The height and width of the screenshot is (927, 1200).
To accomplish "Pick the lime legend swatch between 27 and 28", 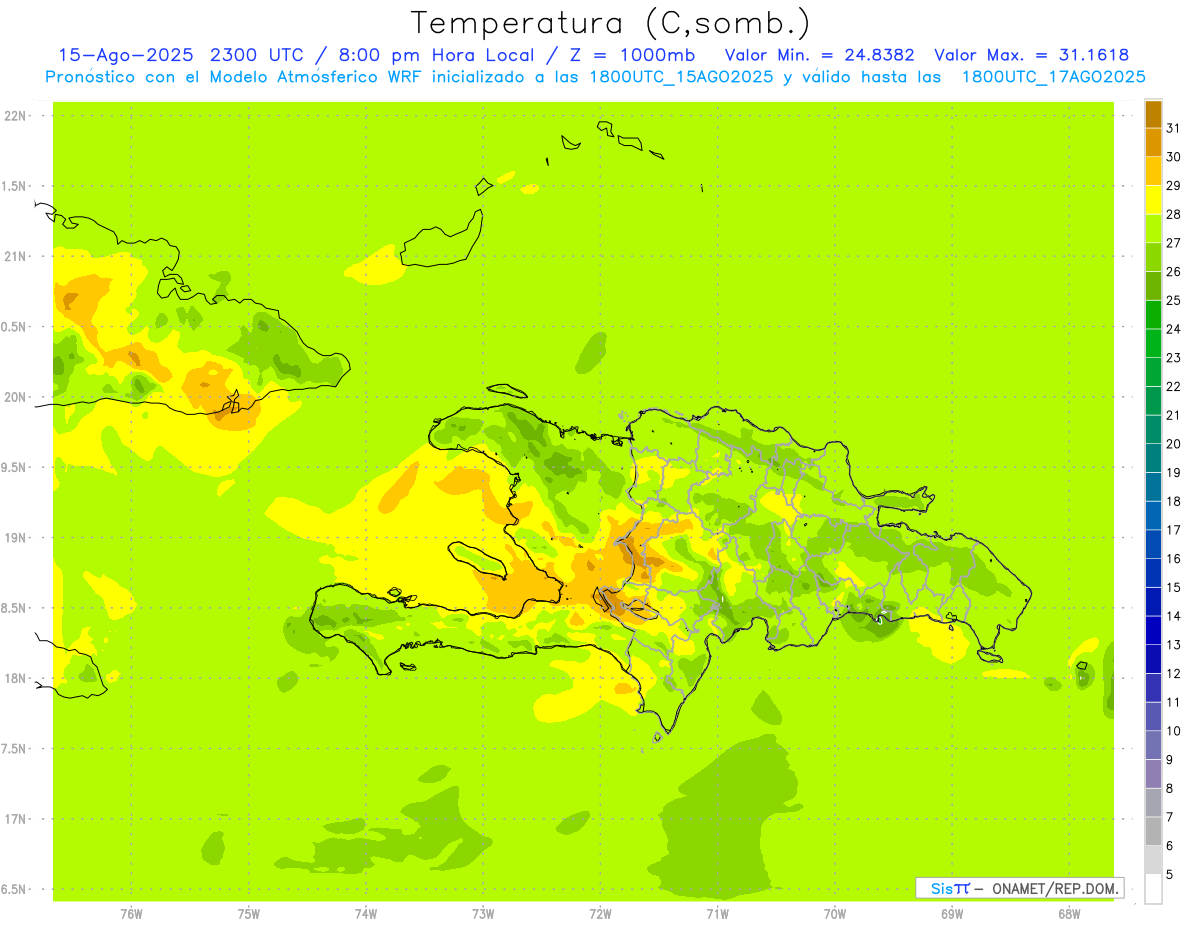I will click(1153, 228).
